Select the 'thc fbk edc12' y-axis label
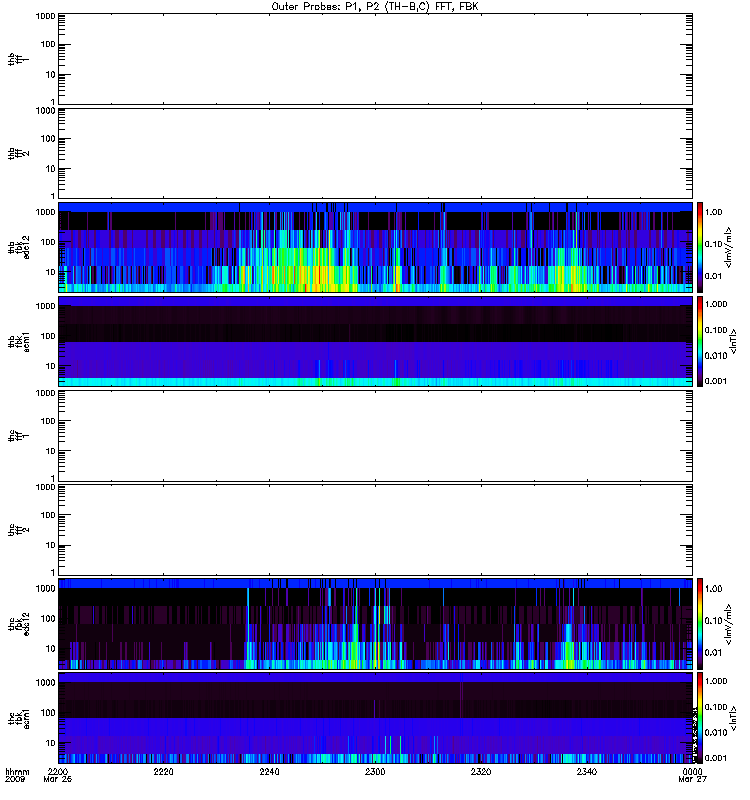Viewport: 750px width, 800px height. [x=18, y=623]
